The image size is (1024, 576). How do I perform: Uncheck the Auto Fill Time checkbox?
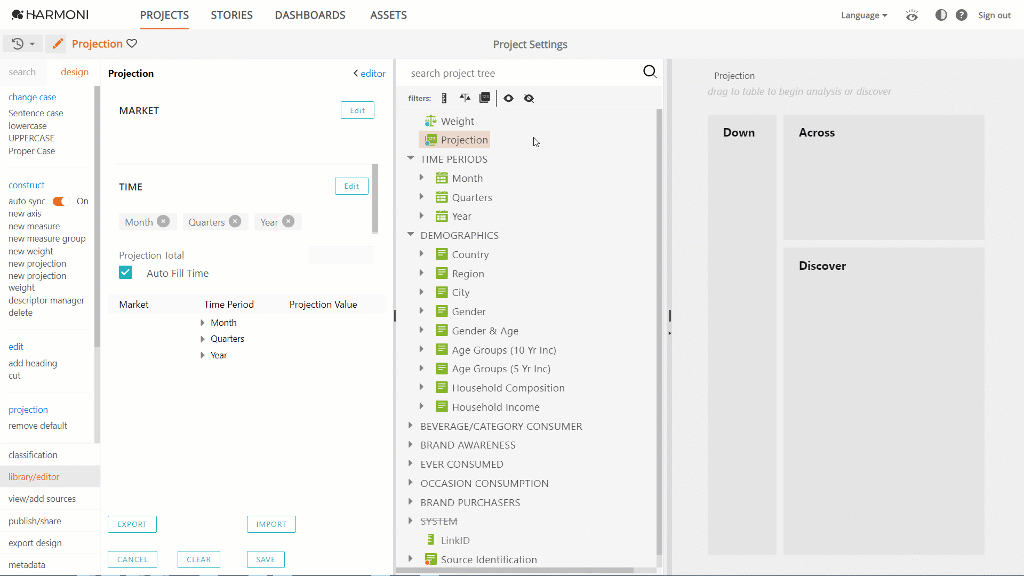click(x=126, y=273)
